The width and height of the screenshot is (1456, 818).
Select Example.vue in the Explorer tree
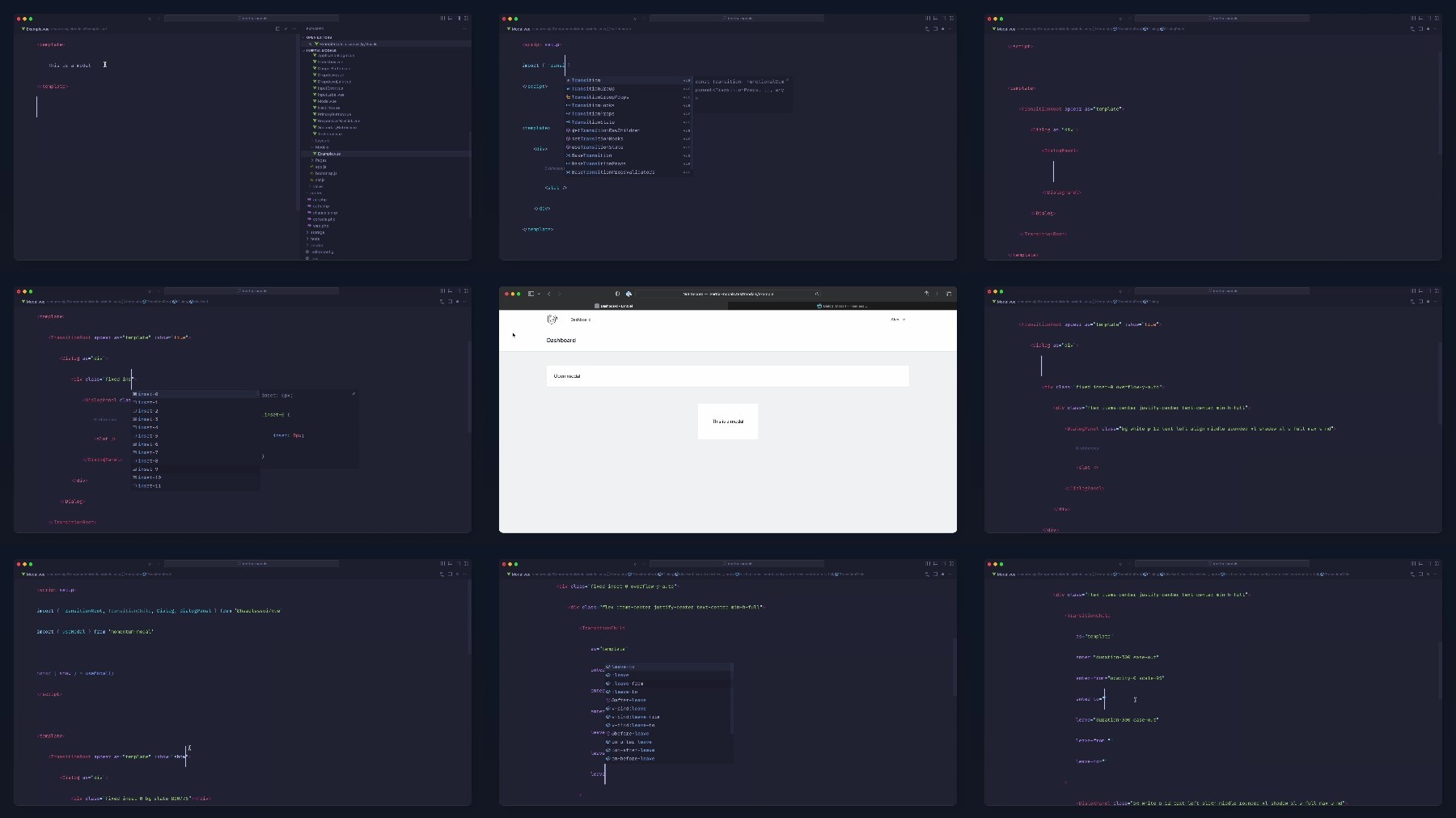click(x=328, y=154)
